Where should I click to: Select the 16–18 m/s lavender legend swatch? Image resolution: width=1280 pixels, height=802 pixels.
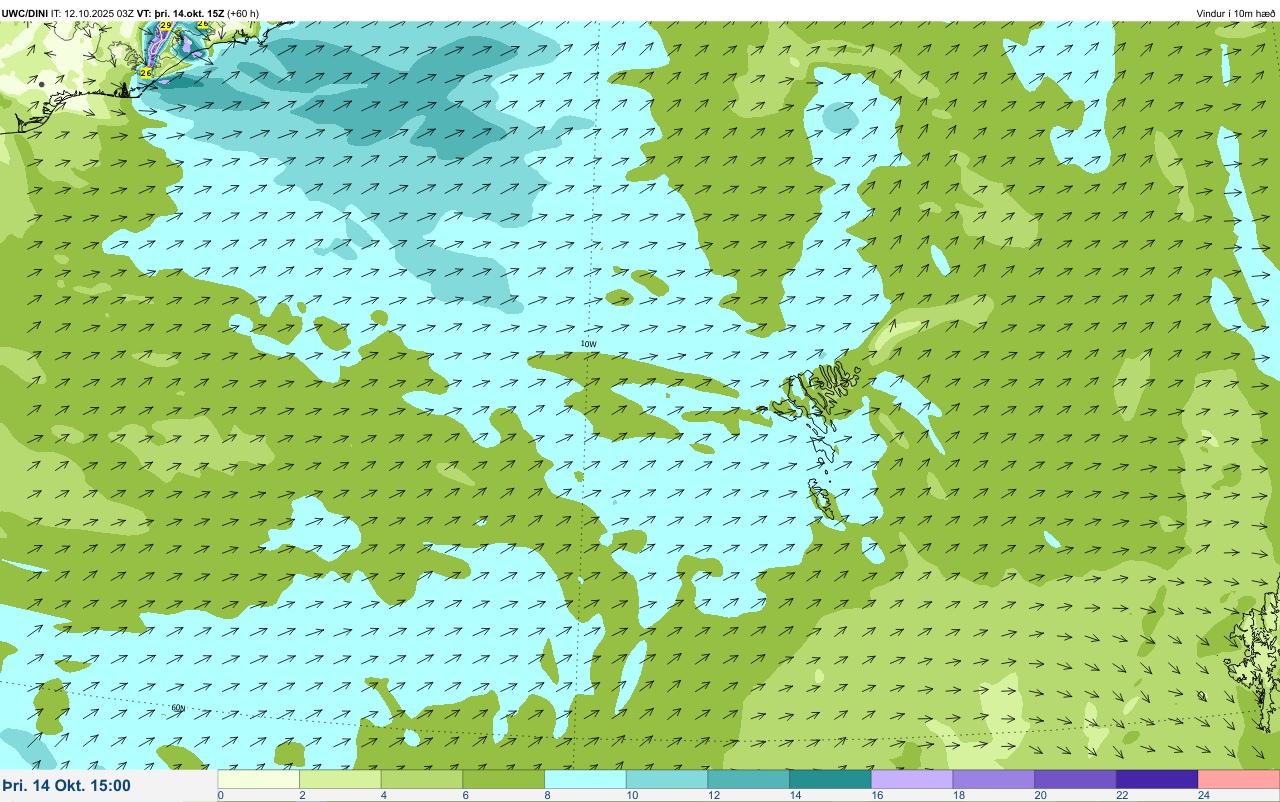tap(912, 779)
